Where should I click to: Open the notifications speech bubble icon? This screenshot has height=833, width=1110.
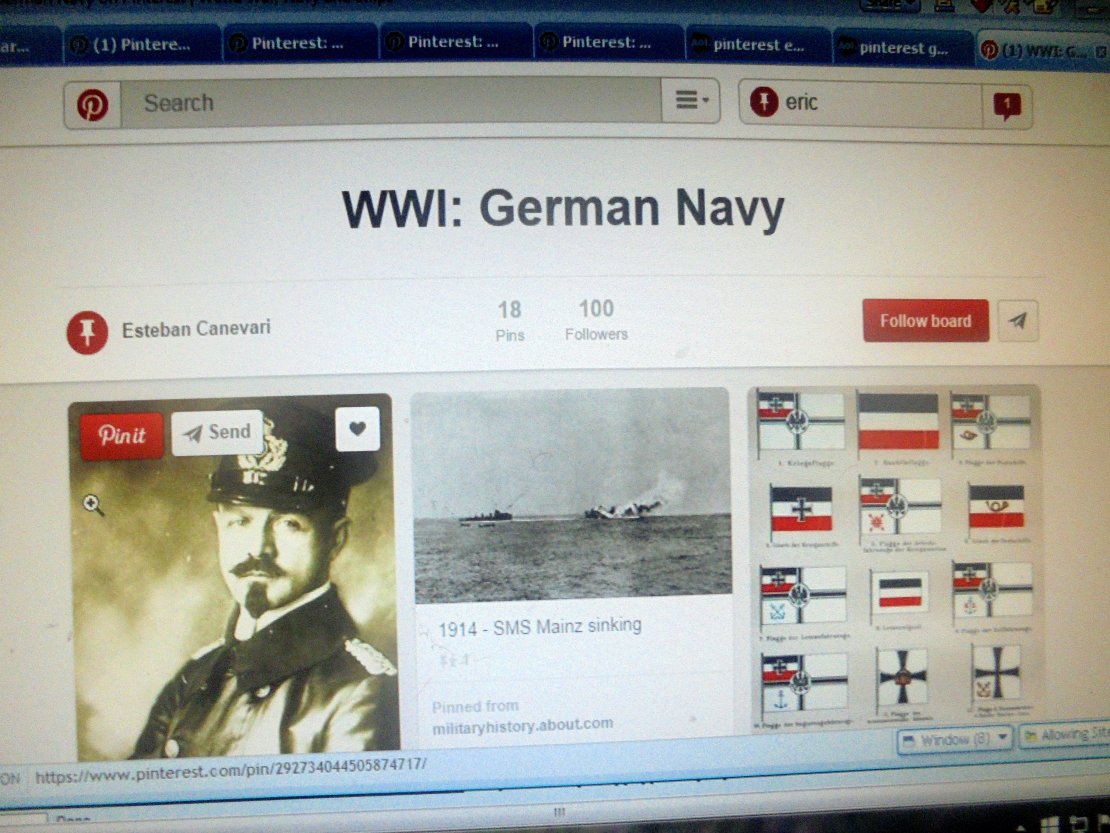(1007, 105)
